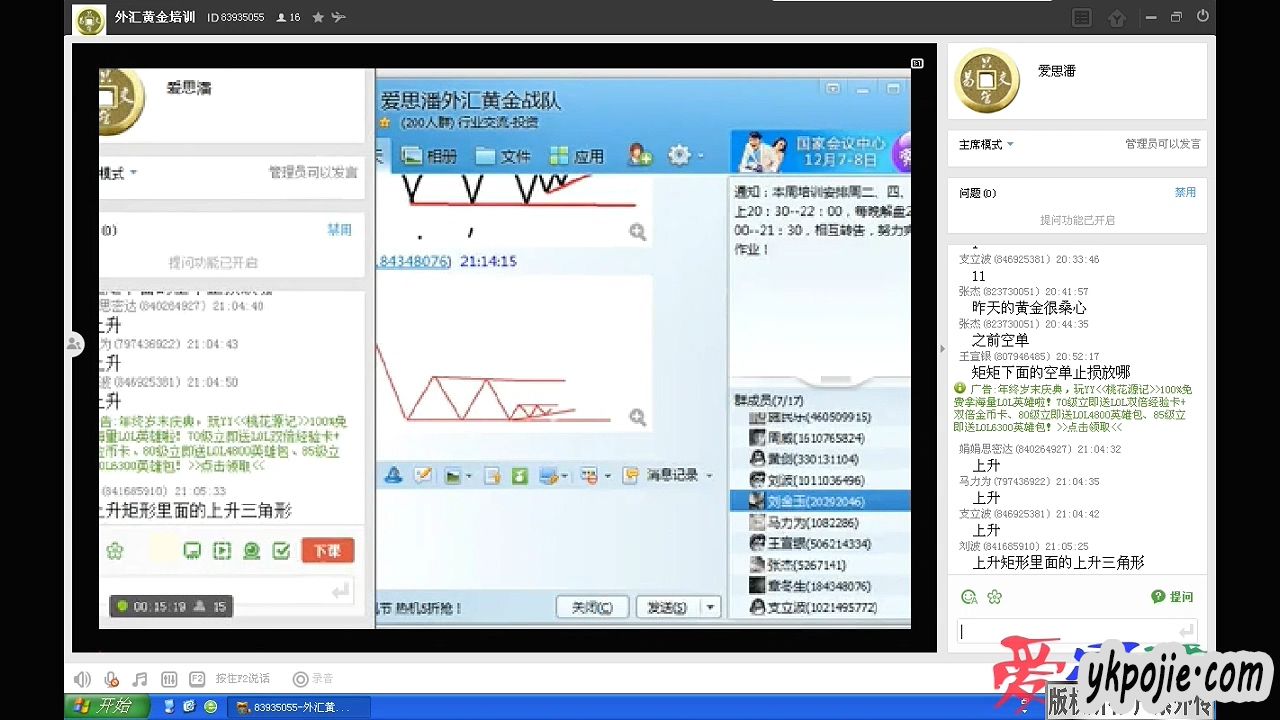Select the 83935055 taskbar window item
Image resolution: width=1280 pixels, height=720 pixels.
point(298,707)
